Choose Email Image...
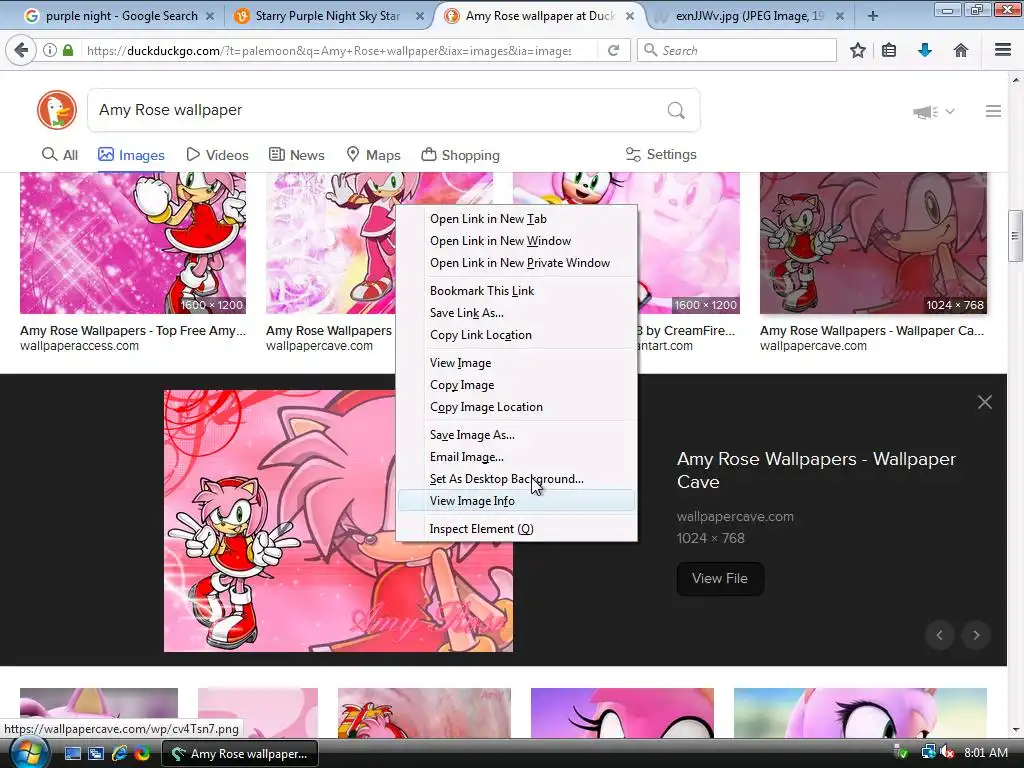Image resolution: width=1024 pixels, height=768 pixels. [x=516, y=456]
